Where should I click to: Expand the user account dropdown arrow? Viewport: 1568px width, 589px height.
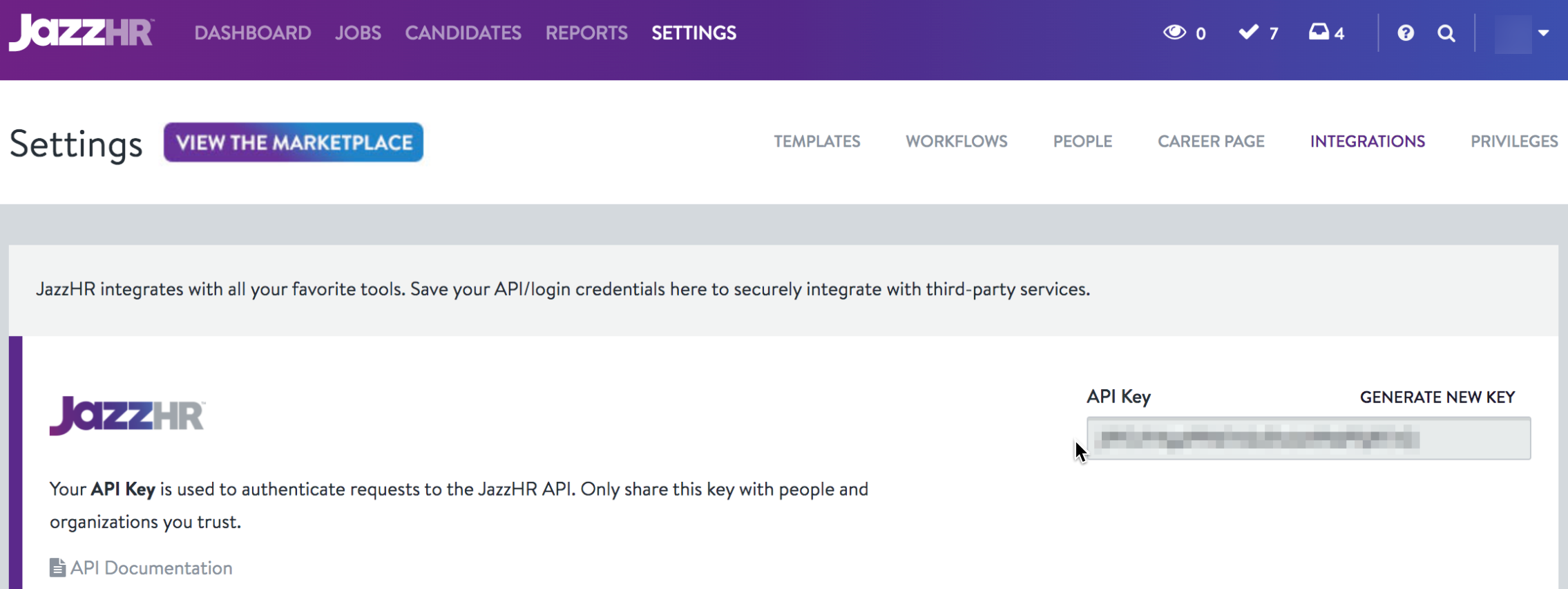point(1544,32)
